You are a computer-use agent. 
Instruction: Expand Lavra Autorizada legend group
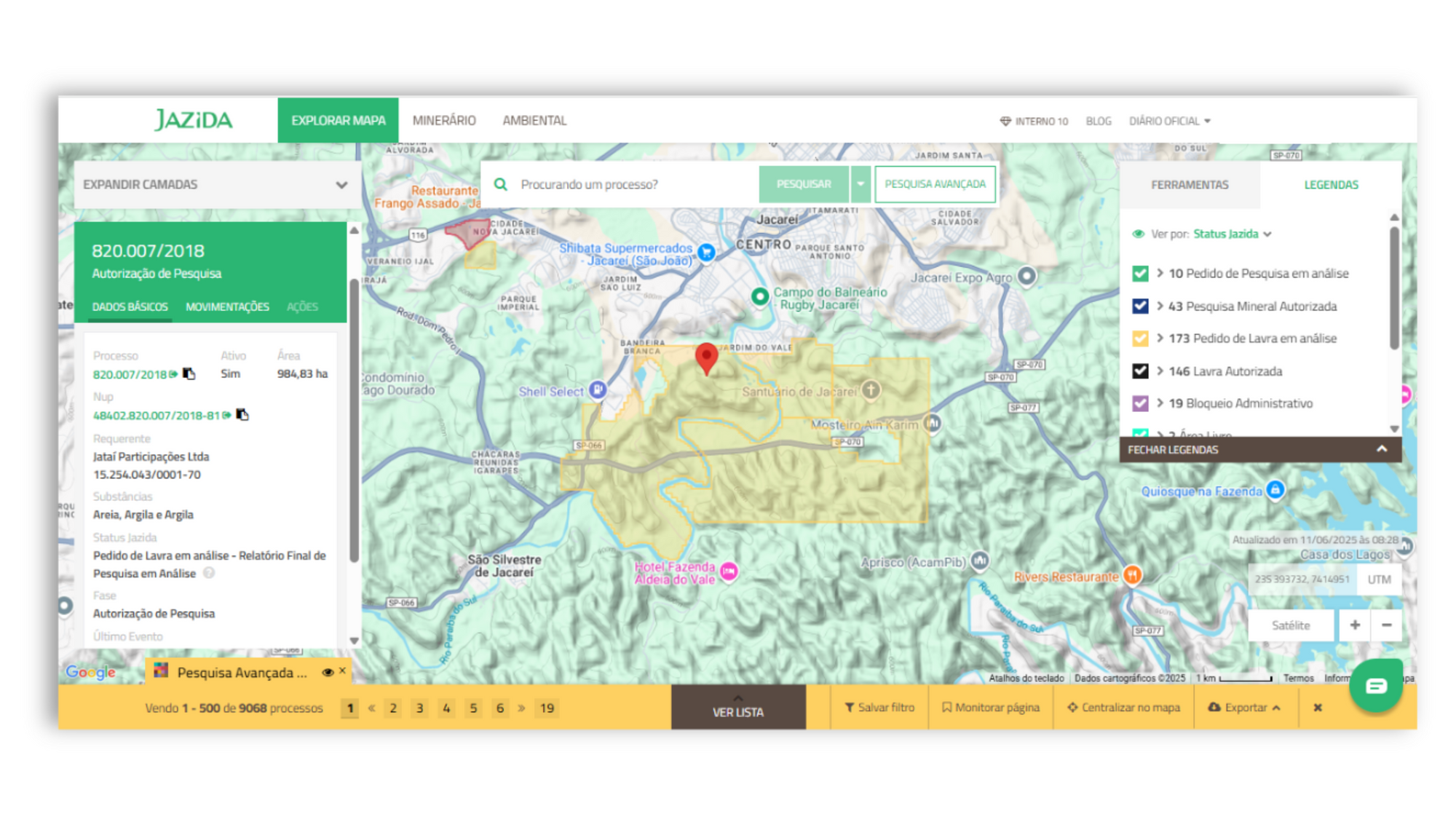[x=1160, y=371]
